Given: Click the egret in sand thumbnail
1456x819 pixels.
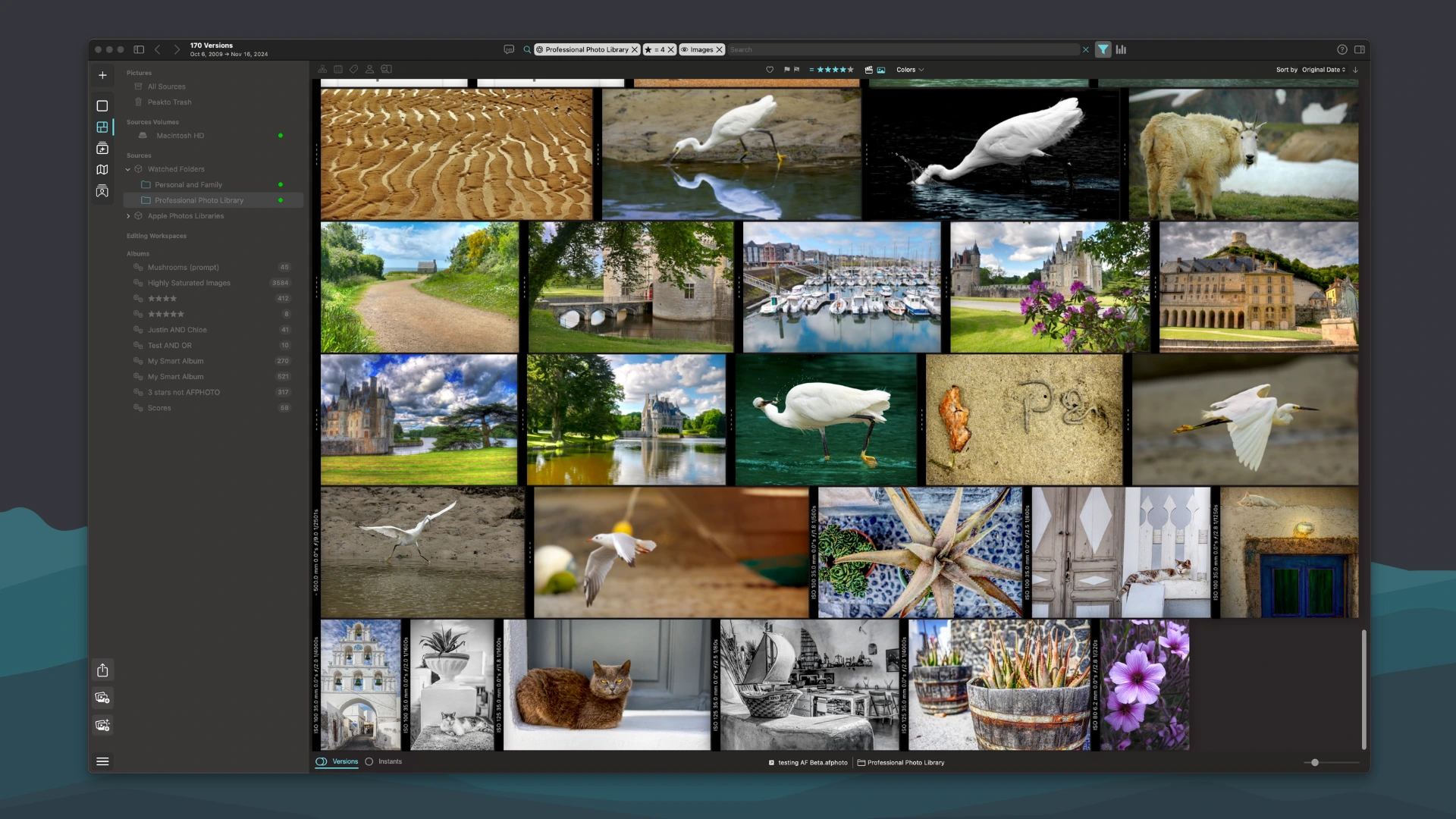Looking at the screenshot, I should tap(422, 551).
